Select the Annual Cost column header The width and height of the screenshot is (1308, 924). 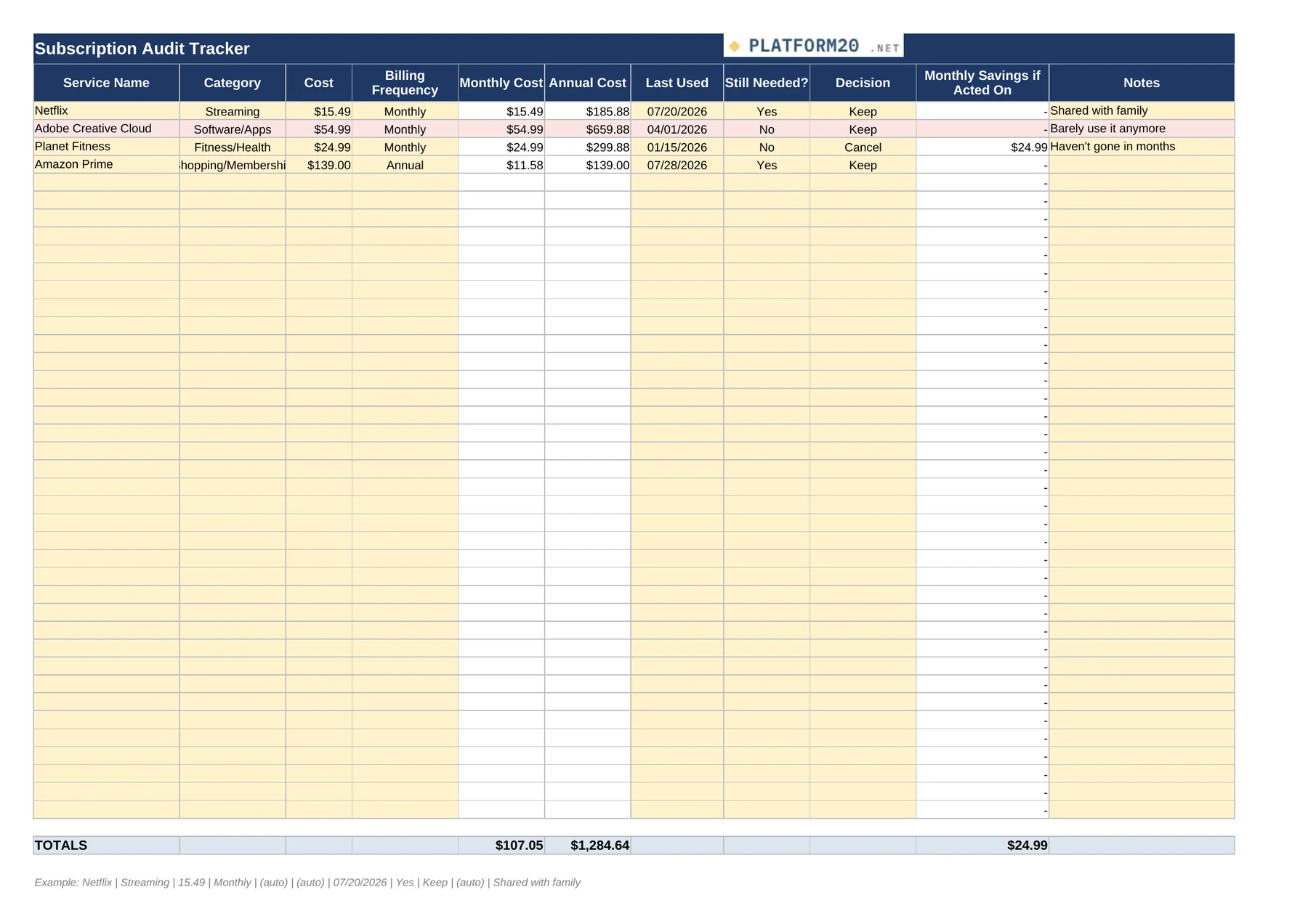[588, 83]
